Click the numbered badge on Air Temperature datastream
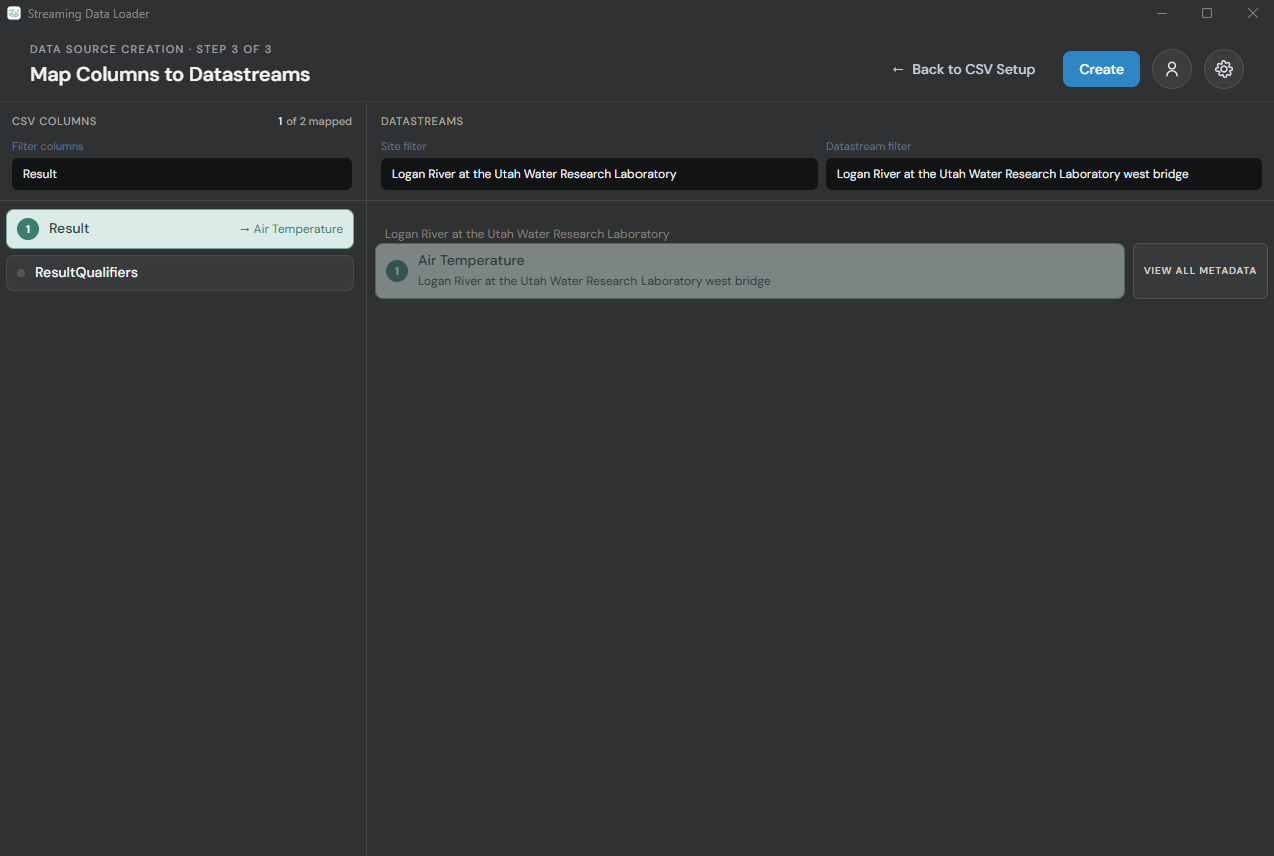This screenshot has height=856, width=1274. (397, 271)
